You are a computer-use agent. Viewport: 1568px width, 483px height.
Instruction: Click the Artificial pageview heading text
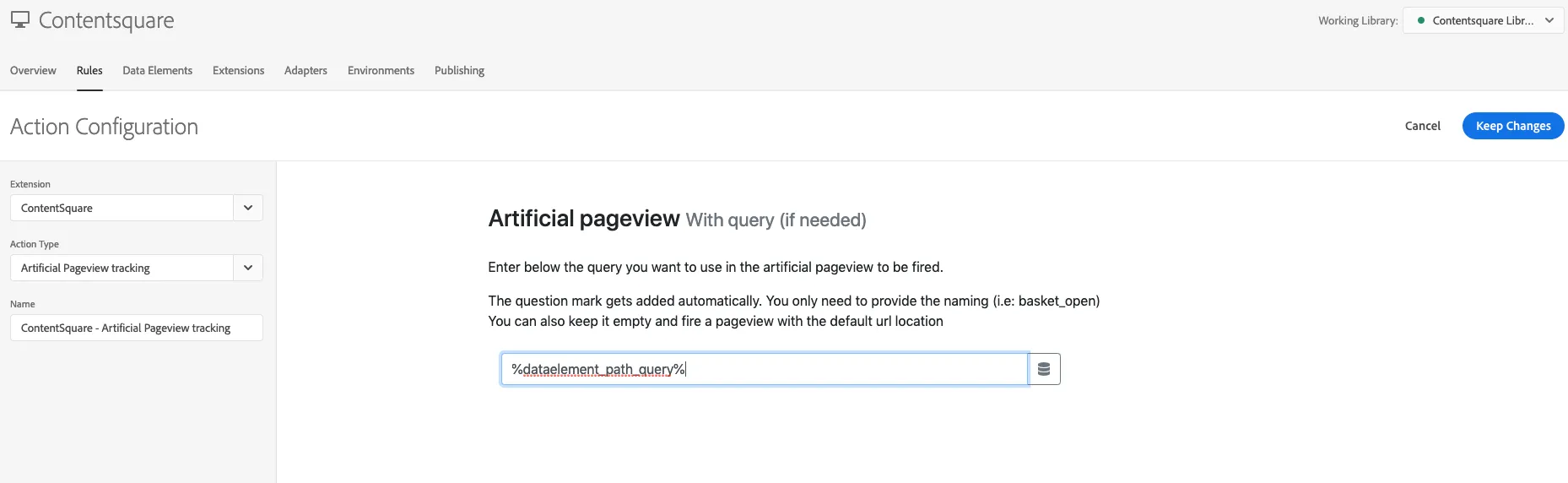pyautogui.click(x=583, y=219)
